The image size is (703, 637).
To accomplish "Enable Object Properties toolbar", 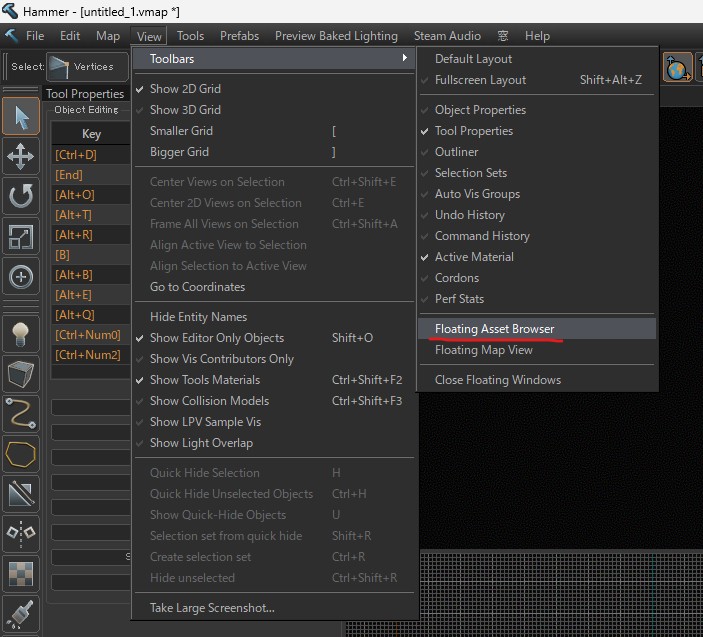I will pos(537,110).
